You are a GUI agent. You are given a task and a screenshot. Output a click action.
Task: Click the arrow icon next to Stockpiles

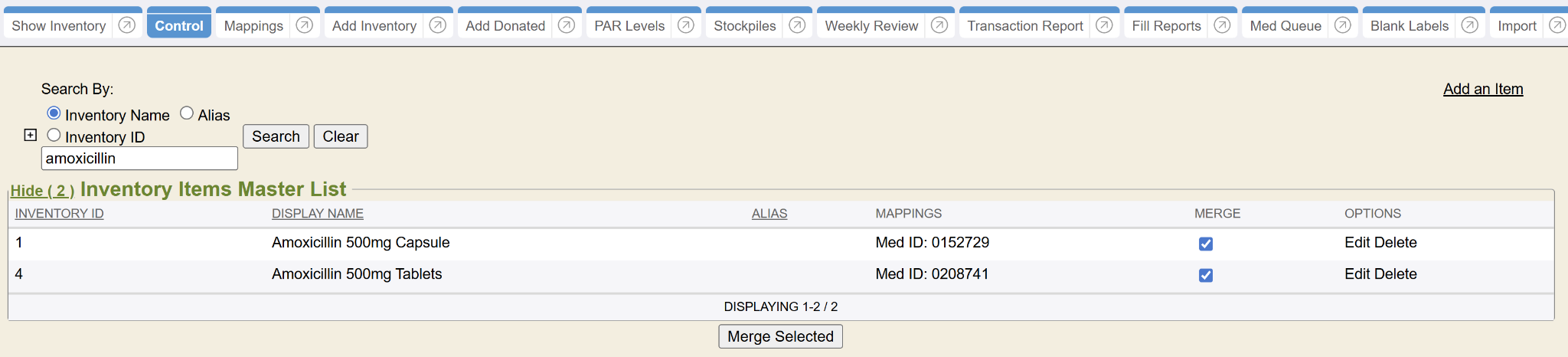pos(796,25)
